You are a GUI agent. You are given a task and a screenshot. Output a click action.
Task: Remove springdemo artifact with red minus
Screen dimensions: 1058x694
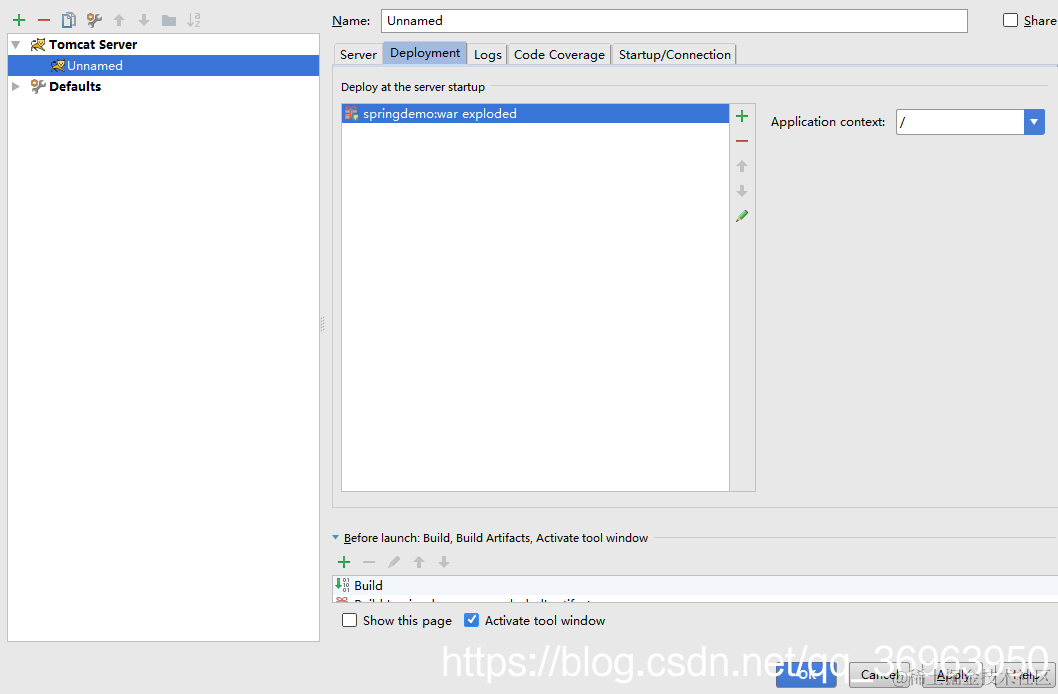coord(742,141)
